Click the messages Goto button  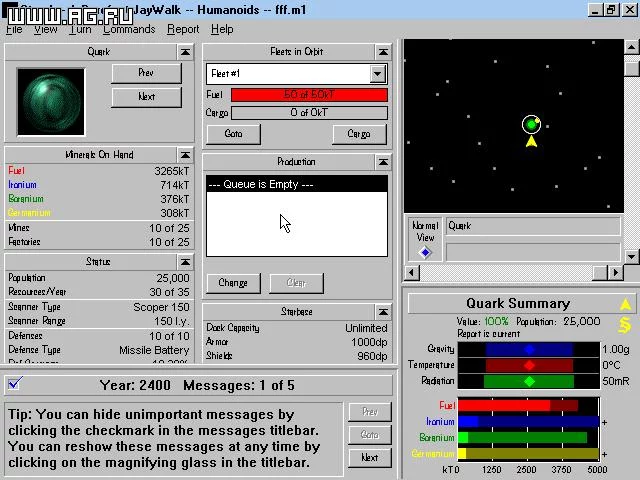(x=370, y=435)
